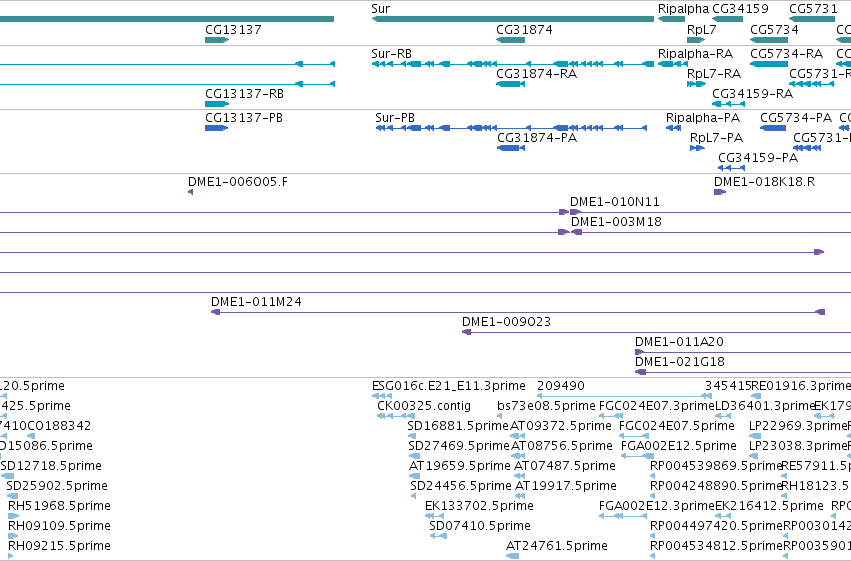Screen dimensions: 851x561
Task: Select the SD12718.5prime EST label
Action: [51, 466]
